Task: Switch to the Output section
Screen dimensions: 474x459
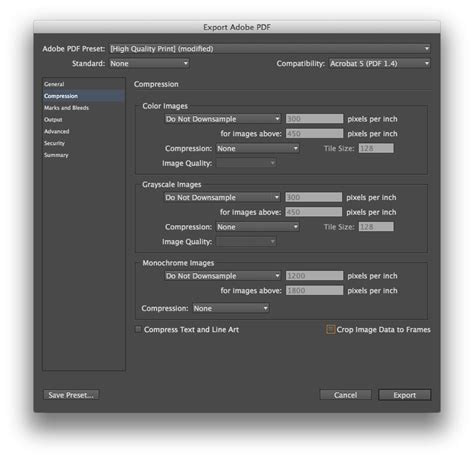Action: point(53,120)
